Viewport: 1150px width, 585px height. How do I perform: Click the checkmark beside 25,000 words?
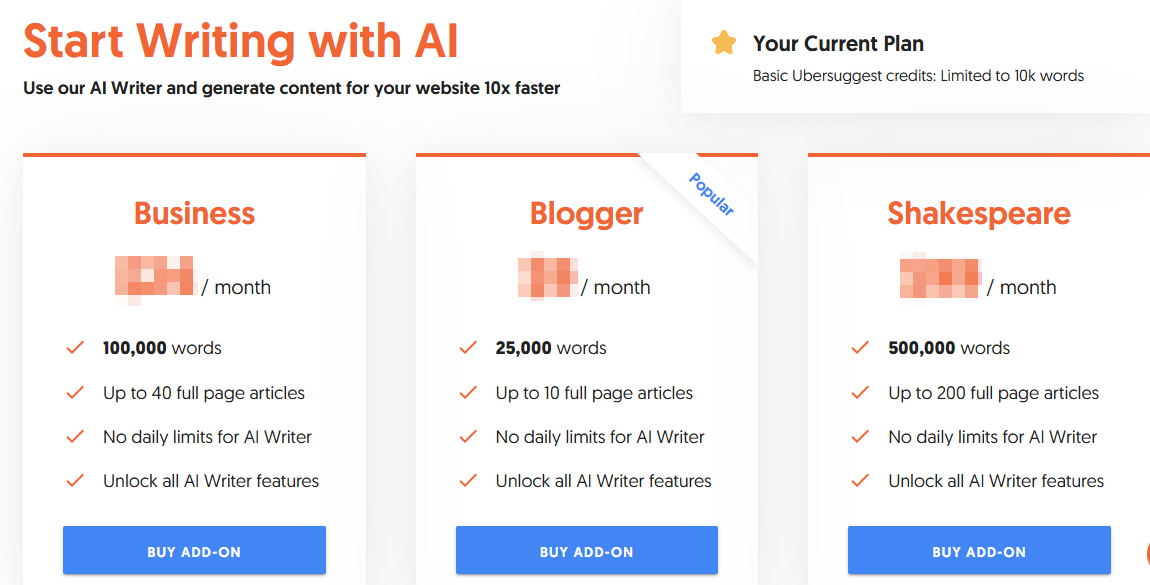tap(468, 348)
